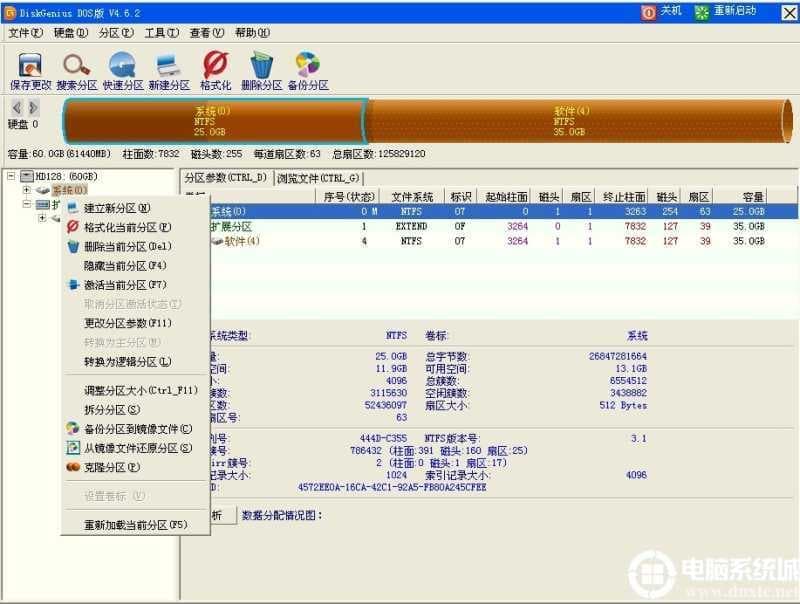The image size is (800, 604).
Task: Click the 容量 column header
Action: pos(753,197)
